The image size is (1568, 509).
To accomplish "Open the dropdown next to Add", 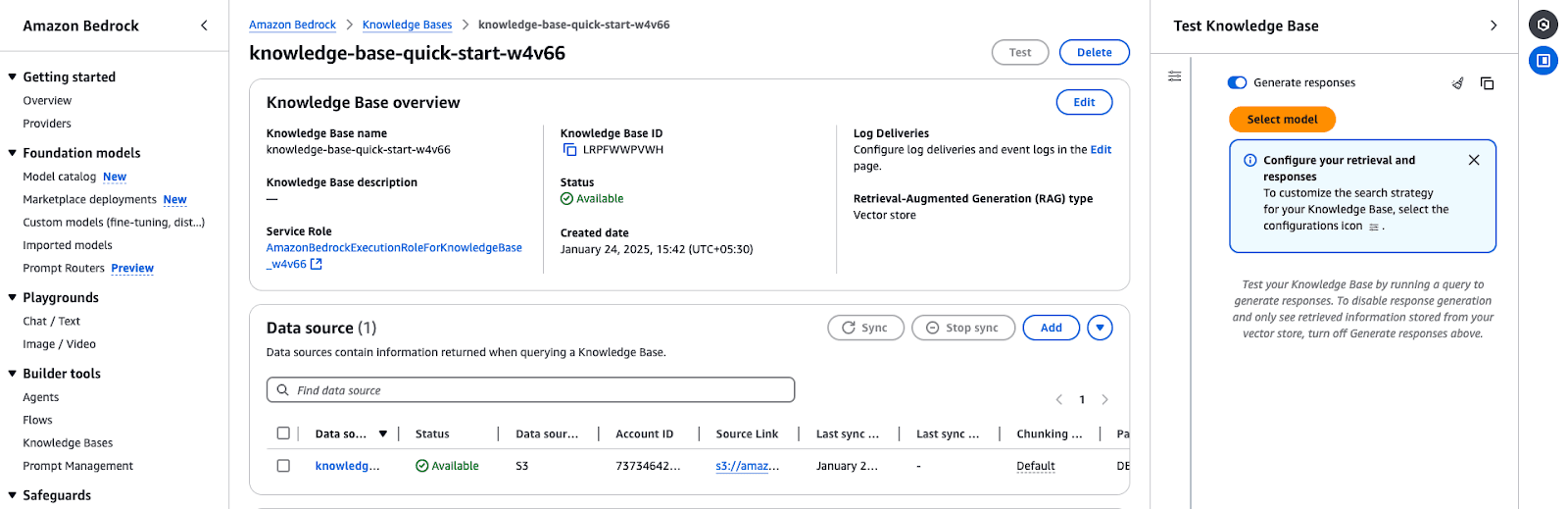I will pos(1100,328).
